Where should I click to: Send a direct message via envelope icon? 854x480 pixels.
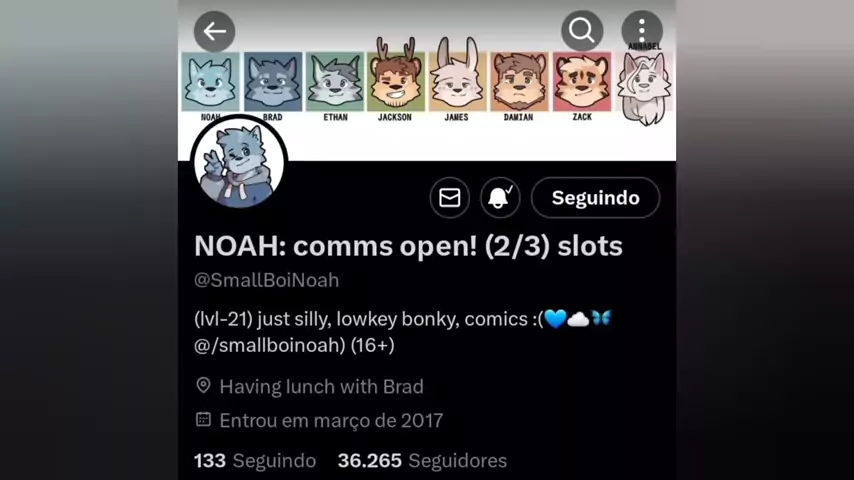pyautogui.click(x=449, y=197)
